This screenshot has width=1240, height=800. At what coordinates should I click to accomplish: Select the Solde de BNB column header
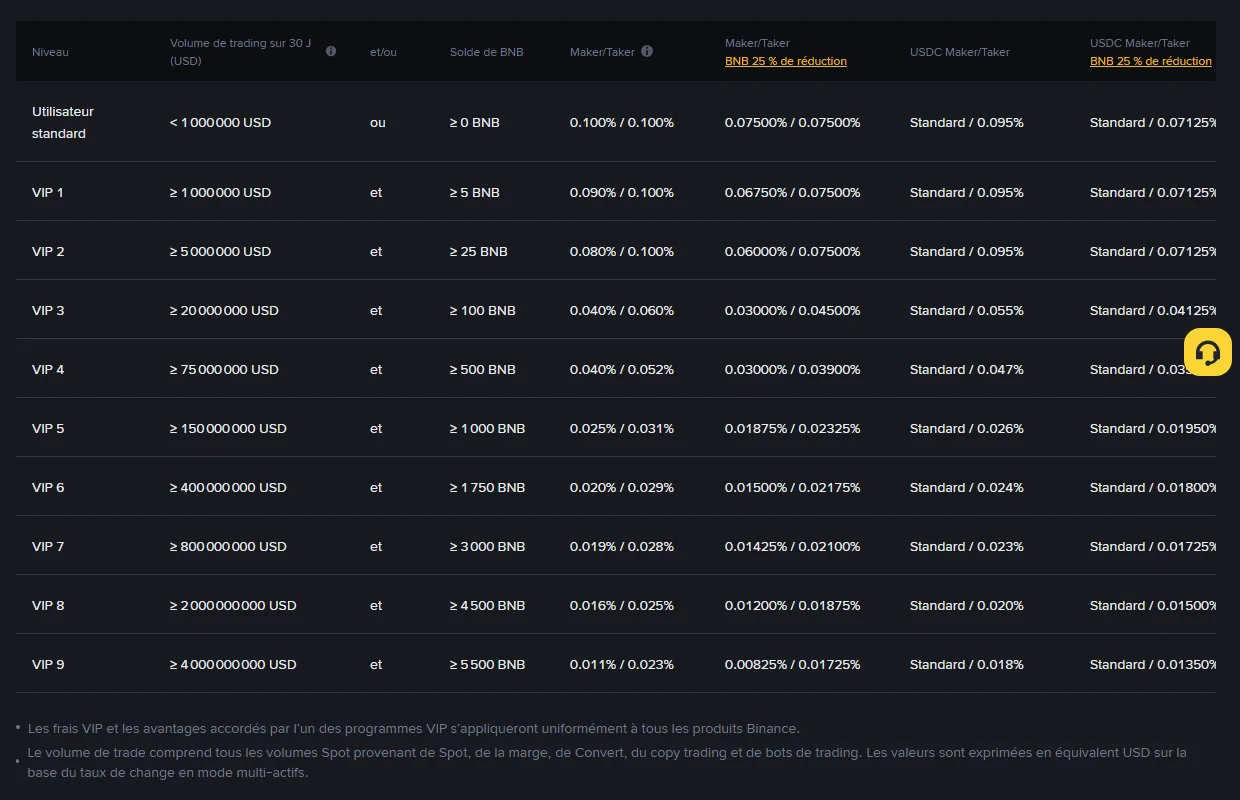pos(486,52)
